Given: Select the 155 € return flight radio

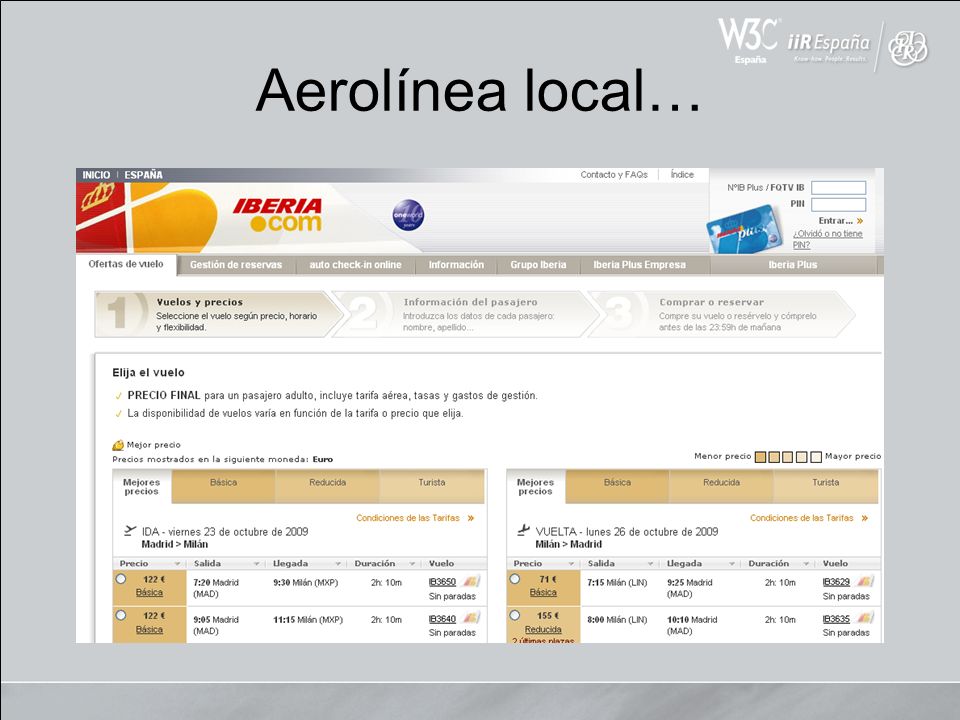Looking at the screenshot, I should (515, 615).
